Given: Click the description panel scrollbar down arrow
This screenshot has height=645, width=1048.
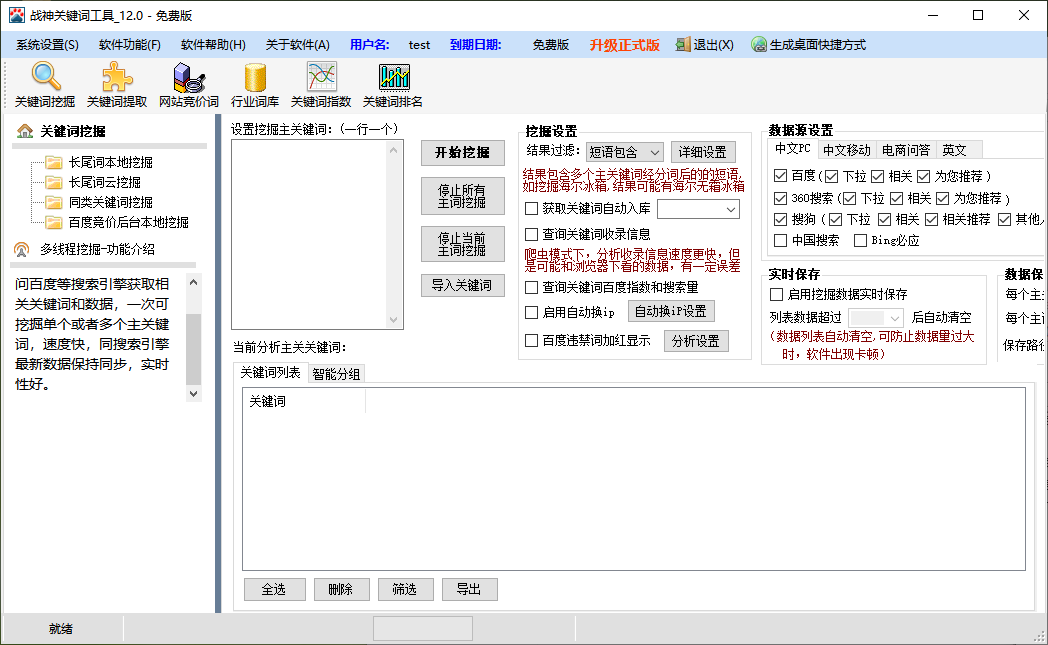Looking at the screenshot, I should click(x=194, y=394).
